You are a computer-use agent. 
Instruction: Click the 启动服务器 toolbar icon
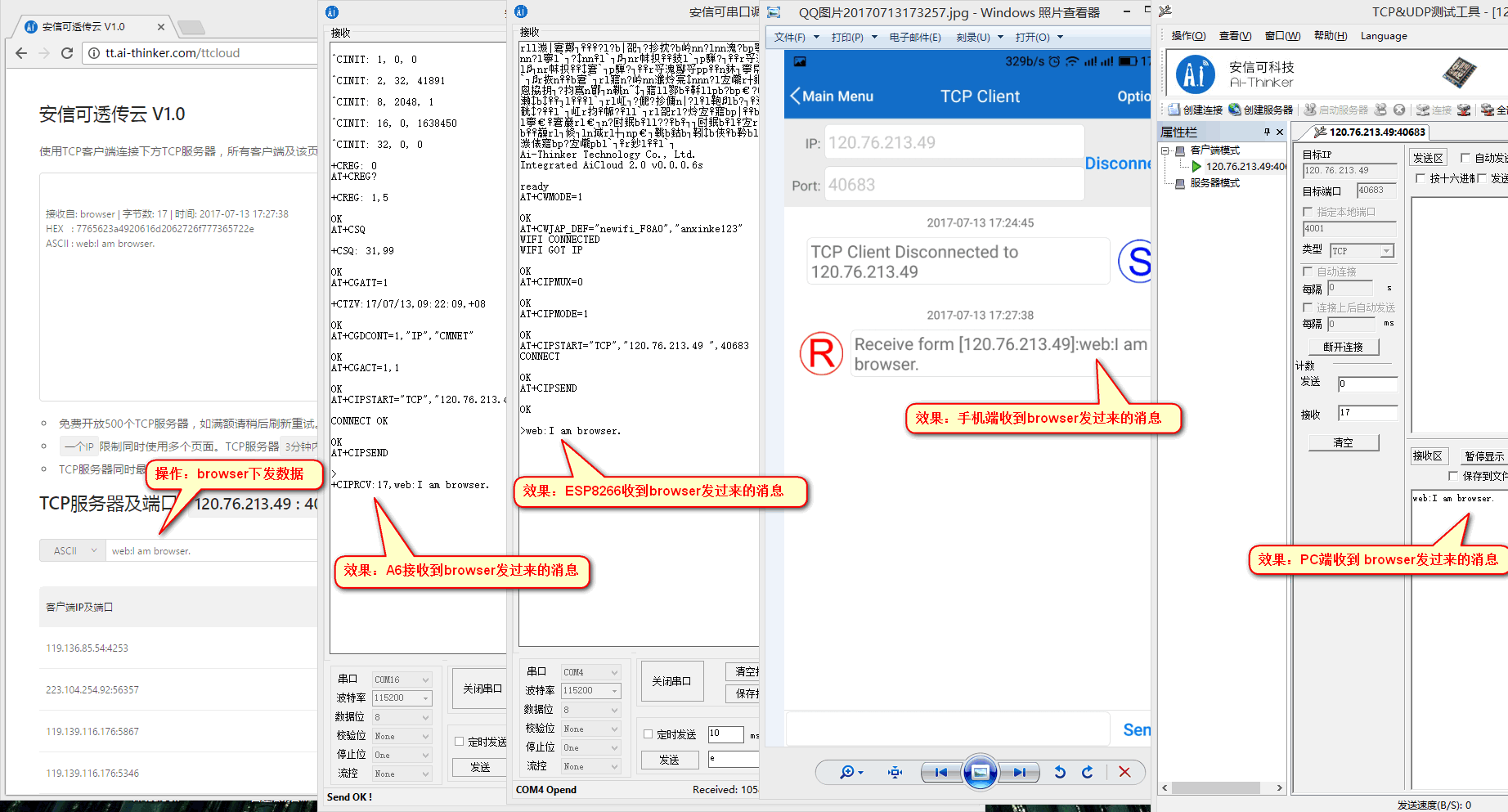1310,110
